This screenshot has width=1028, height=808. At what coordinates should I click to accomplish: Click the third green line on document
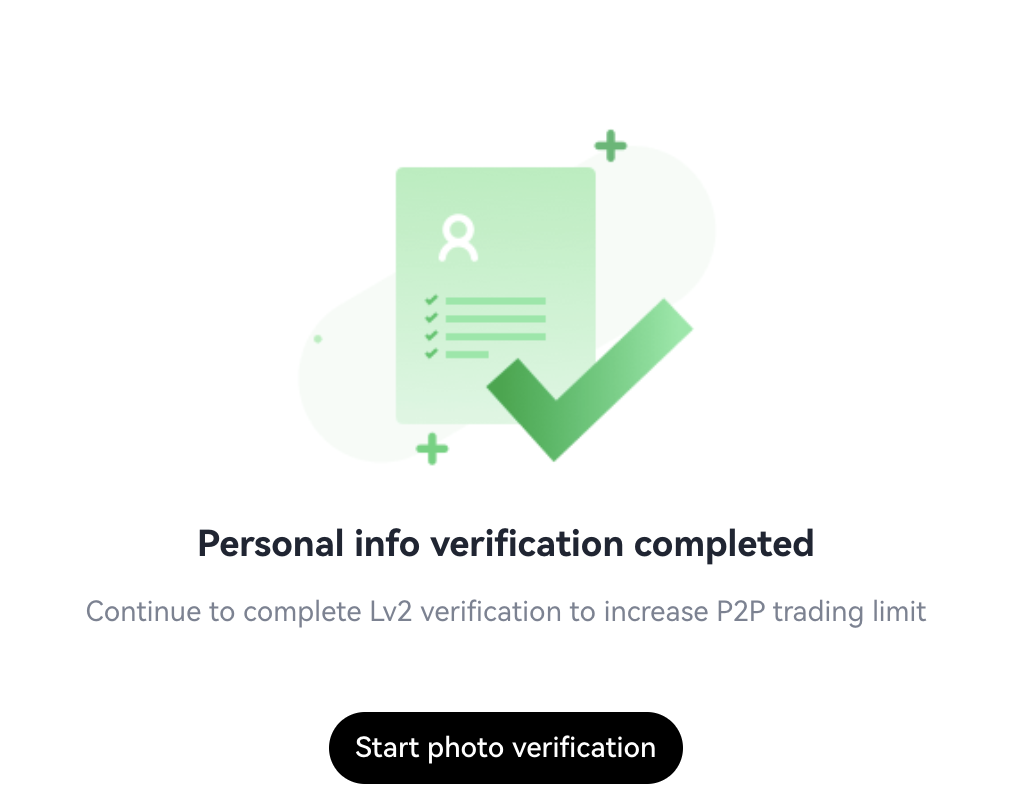coord(496,336)
